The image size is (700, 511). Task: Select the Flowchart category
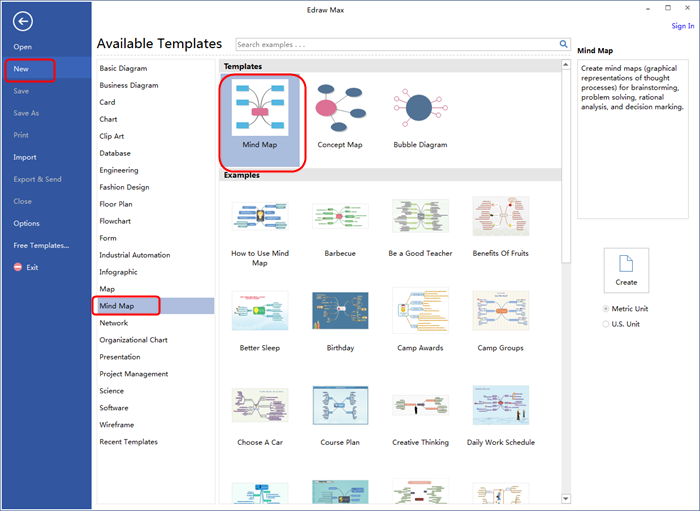pos(115,221)
